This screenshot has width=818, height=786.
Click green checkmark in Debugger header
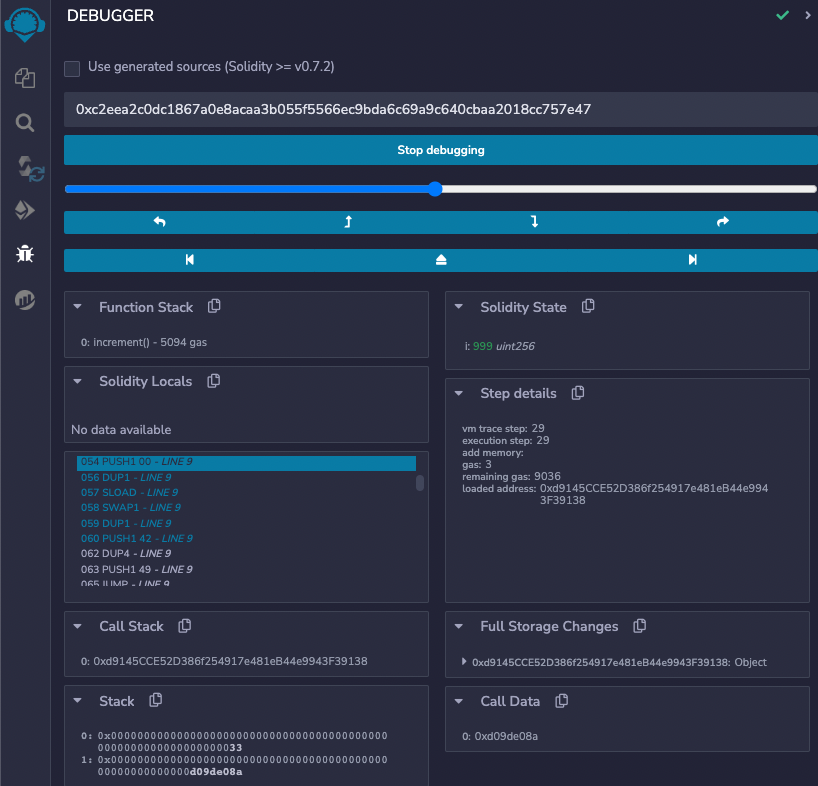coord(782,16)
